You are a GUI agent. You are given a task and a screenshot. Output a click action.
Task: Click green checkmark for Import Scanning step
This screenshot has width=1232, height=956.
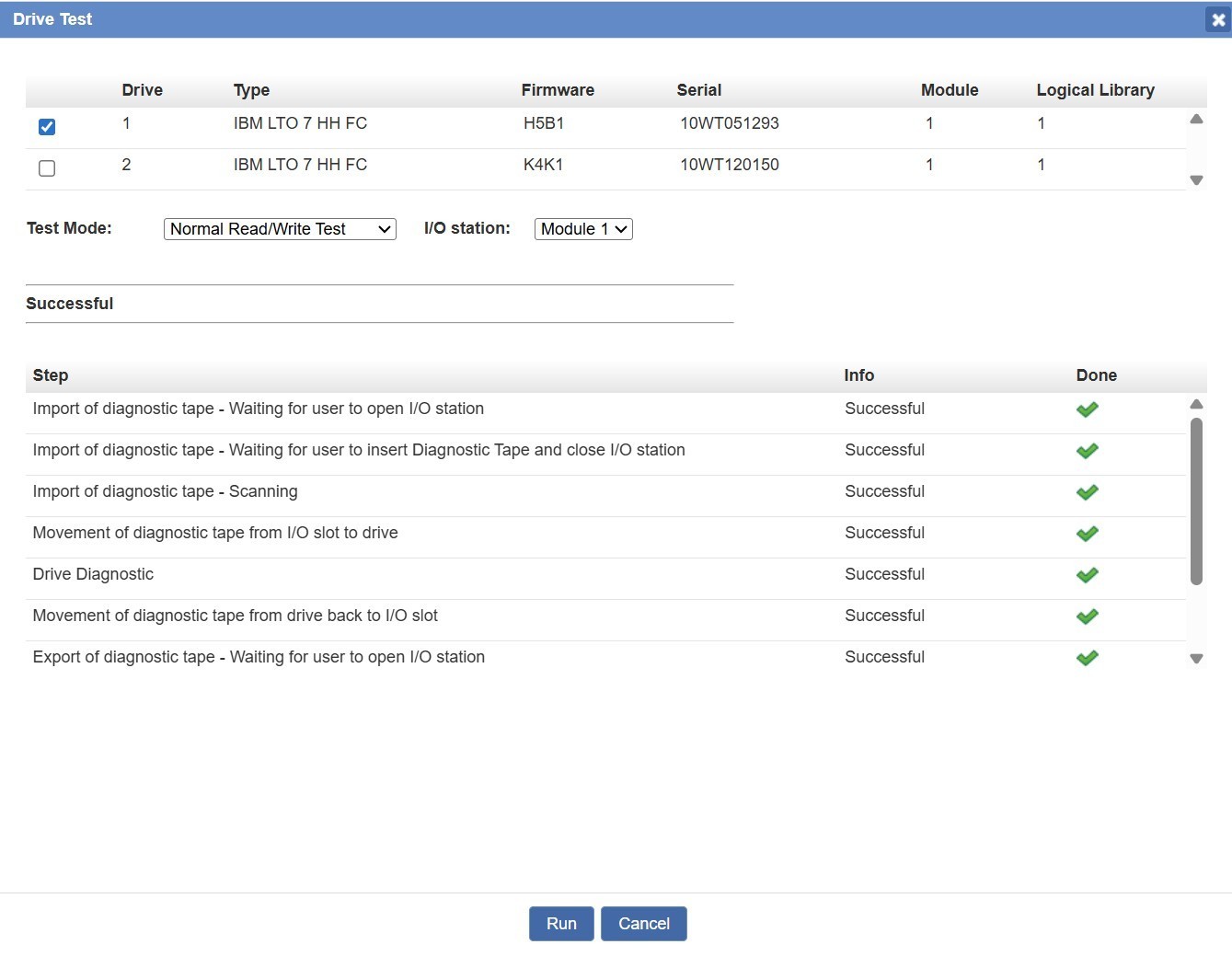pos(1087,492)
